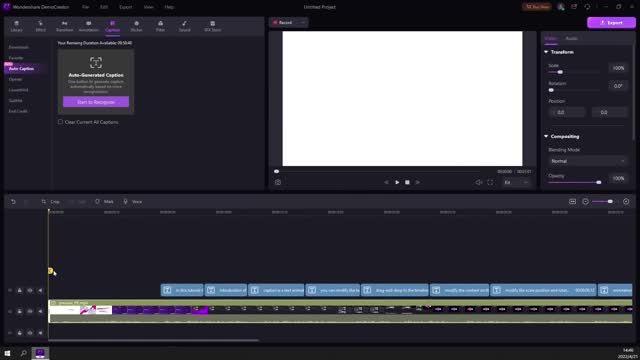Switch to the Video properties tab
The width and height of the screenshot is (640, 360).
pos(551,38)
